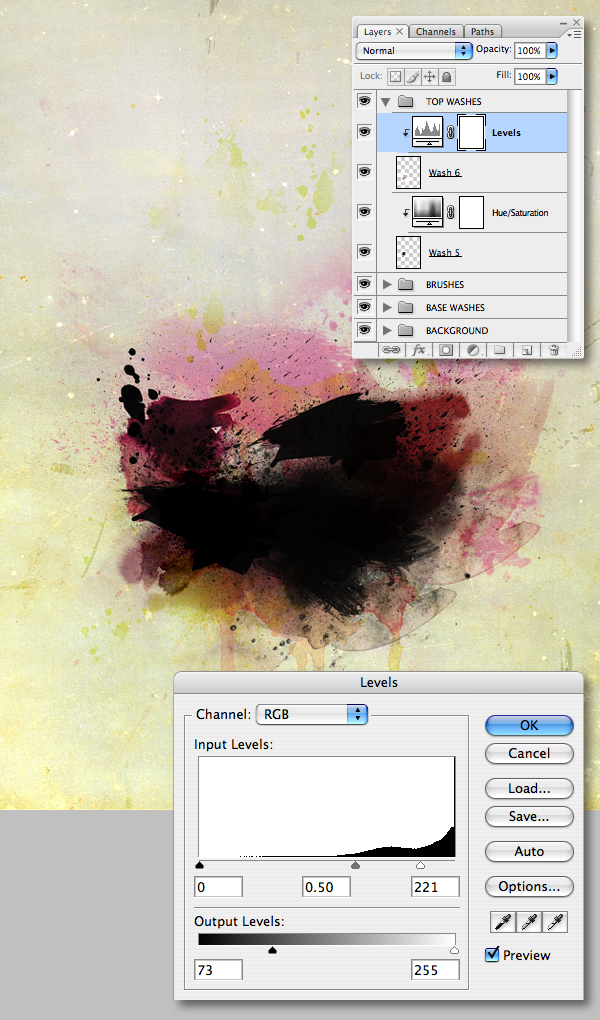
Task: Collapse the TOP WASHES group triangle
Action: pyautogui.click(x=385, y=101)
